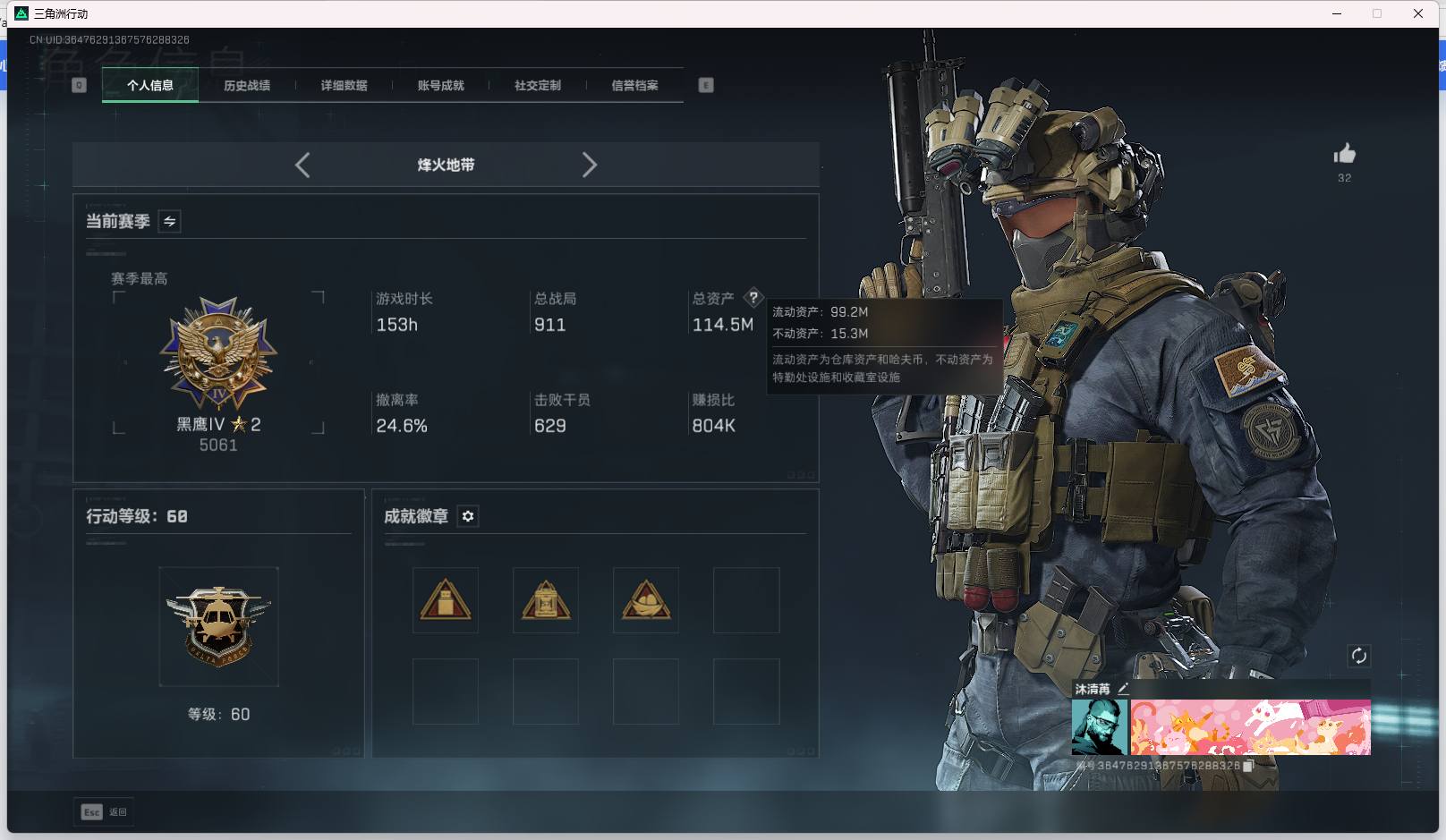The height and width of the screenshot is (840, 1446).
Task: Go to the 账号成就 tab
Action: [x=440, y=86]
